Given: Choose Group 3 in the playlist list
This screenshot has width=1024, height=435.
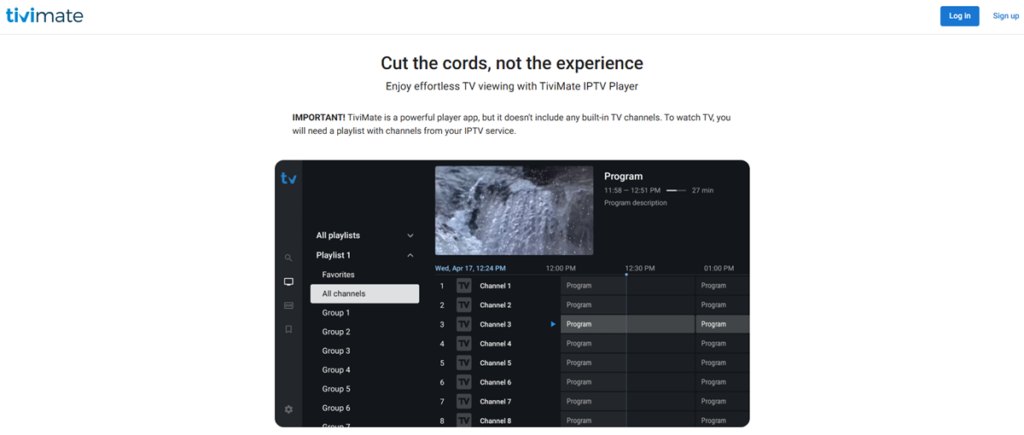Looking at the screenshot, I should (335, 351).
